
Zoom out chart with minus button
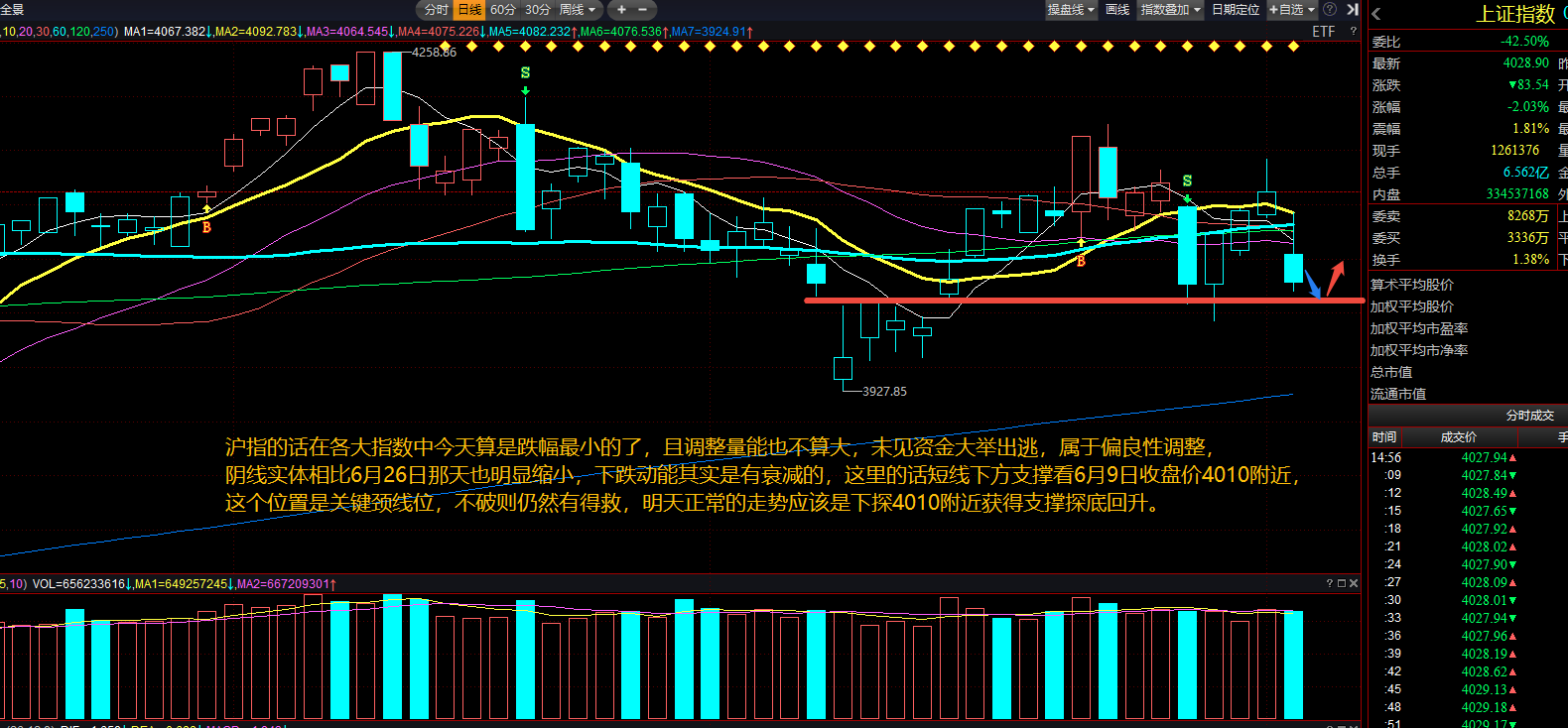point(642,10)
